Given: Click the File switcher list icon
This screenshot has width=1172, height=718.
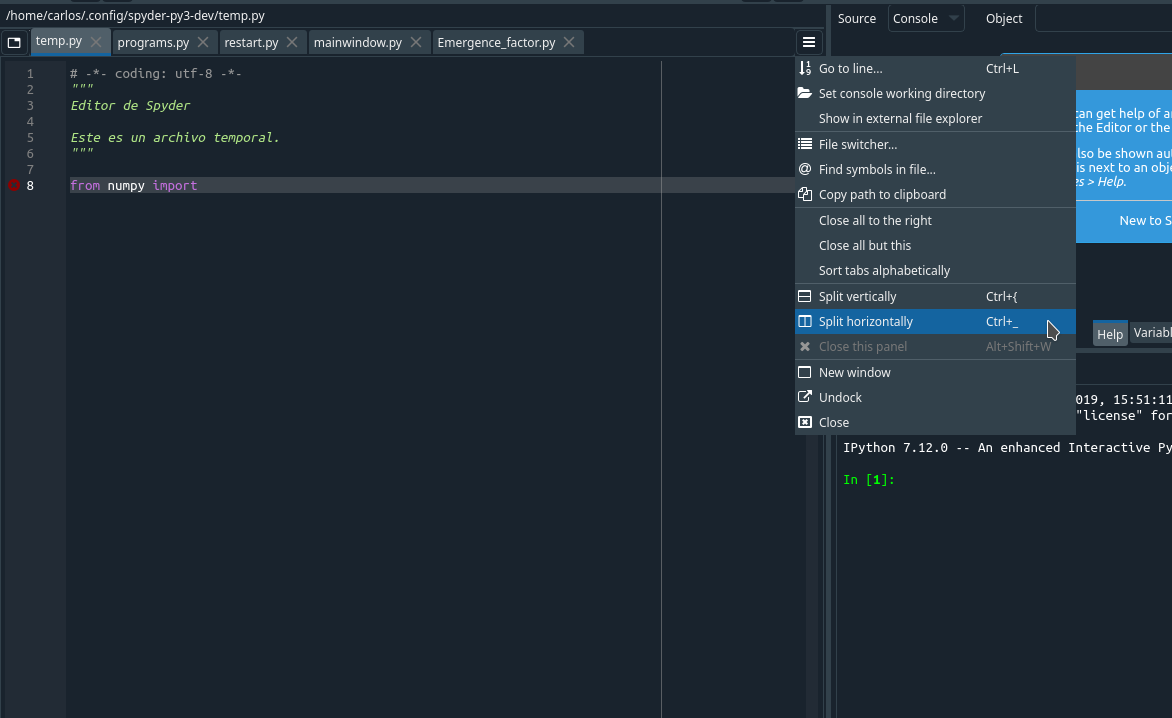Looking at the screenshot, I should [x=805, y=144].
